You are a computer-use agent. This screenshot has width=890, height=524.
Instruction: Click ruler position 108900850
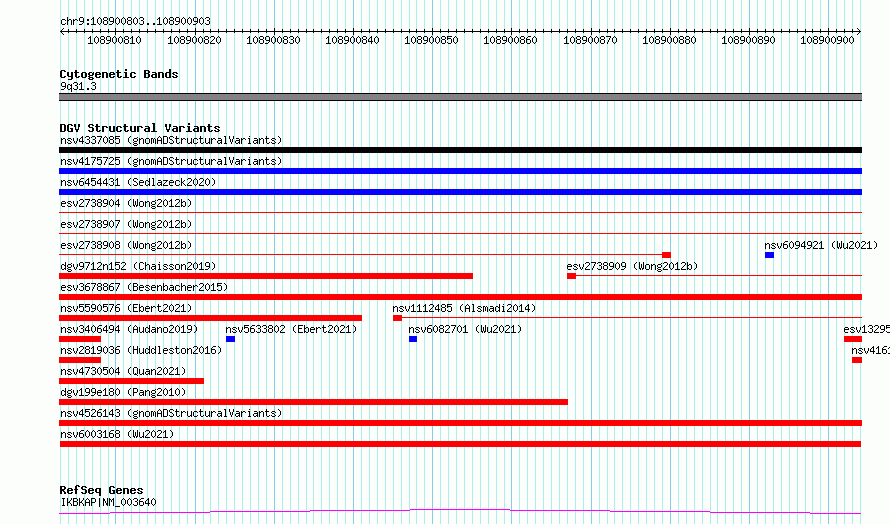click(x=431, y=40)
